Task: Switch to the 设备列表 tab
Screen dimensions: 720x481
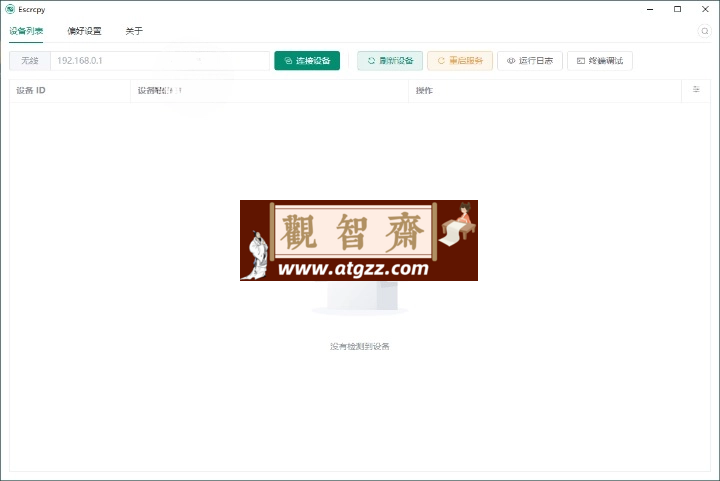Action: (26, 31)
